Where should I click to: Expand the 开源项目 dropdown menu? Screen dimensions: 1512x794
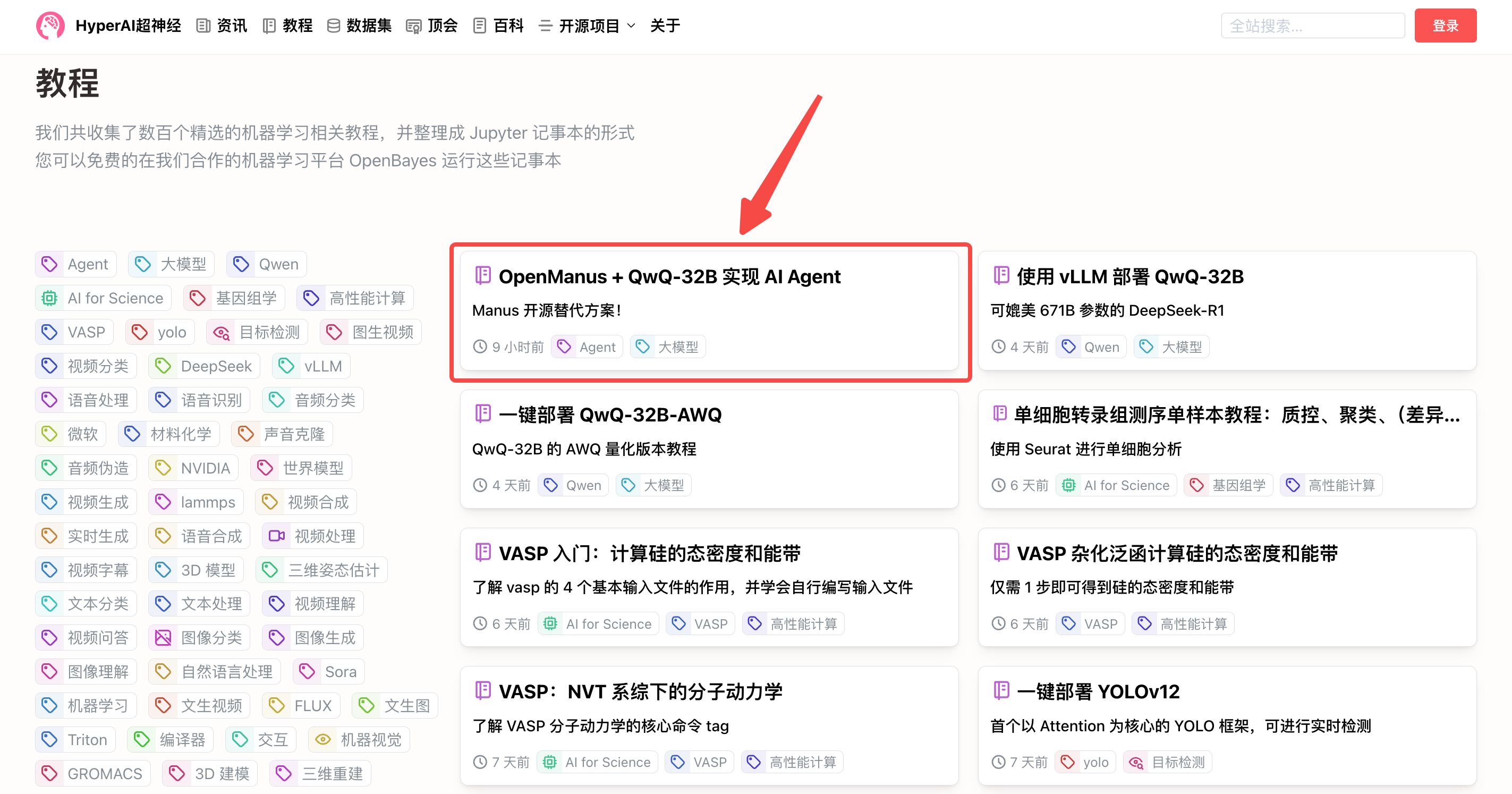coord(588,26)
